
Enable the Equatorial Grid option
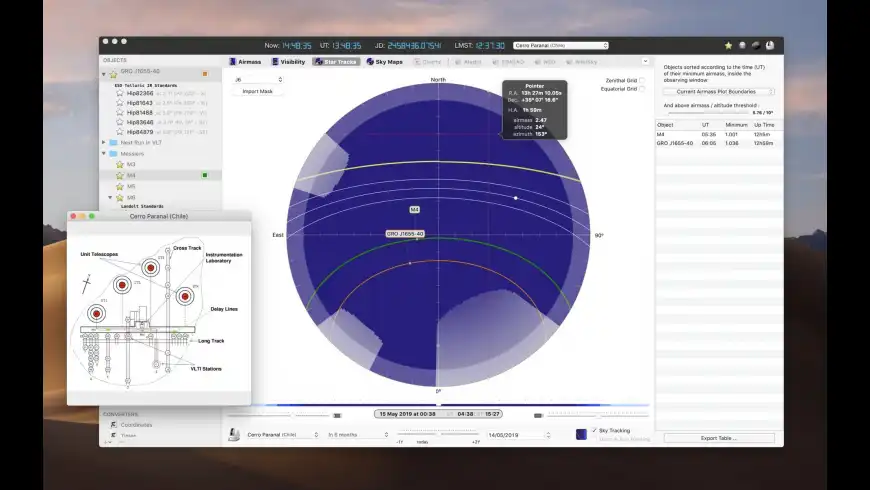[x=642, y=88]
